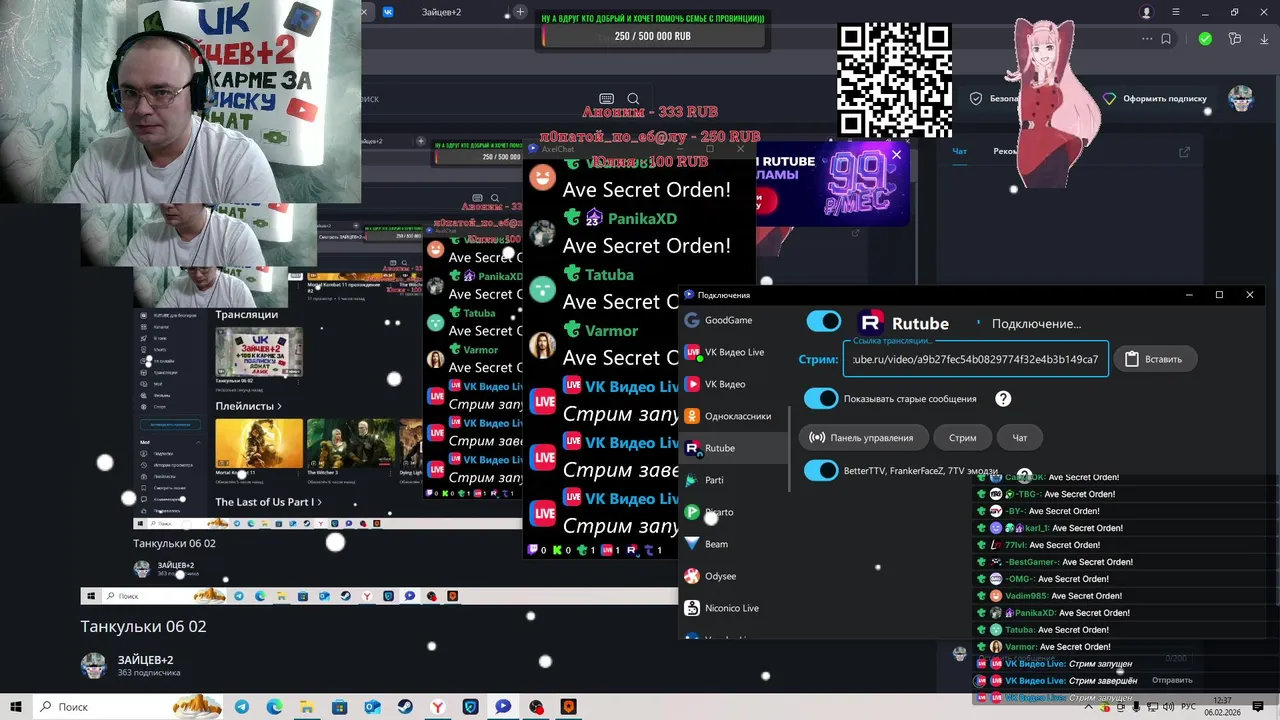The height and width of the screenshot is (720, 1280).
Task: Open the browser profile icon
Action: tap(1147, 12)
